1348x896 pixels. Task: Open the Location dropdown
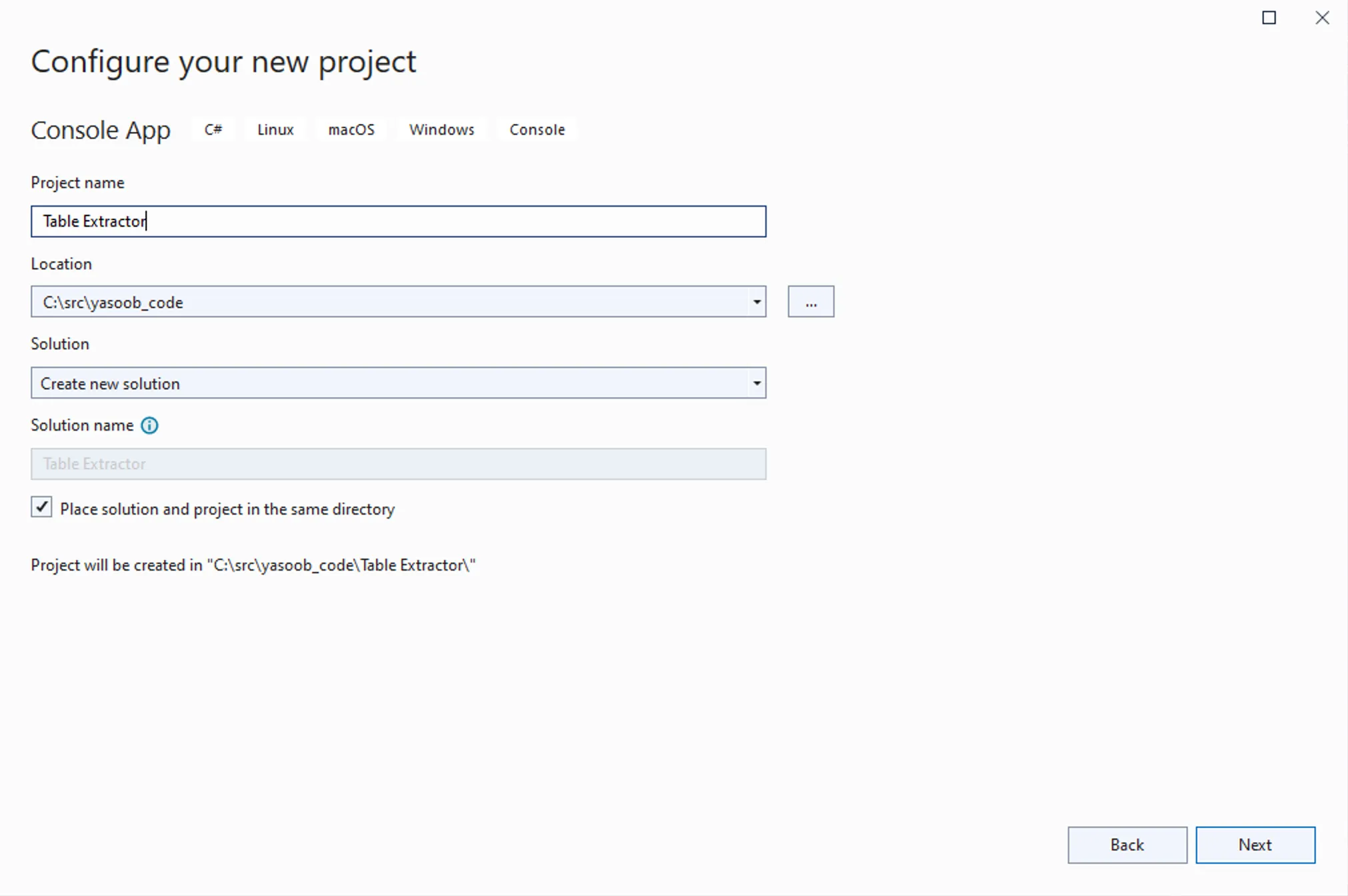click(x=757, y=301)
